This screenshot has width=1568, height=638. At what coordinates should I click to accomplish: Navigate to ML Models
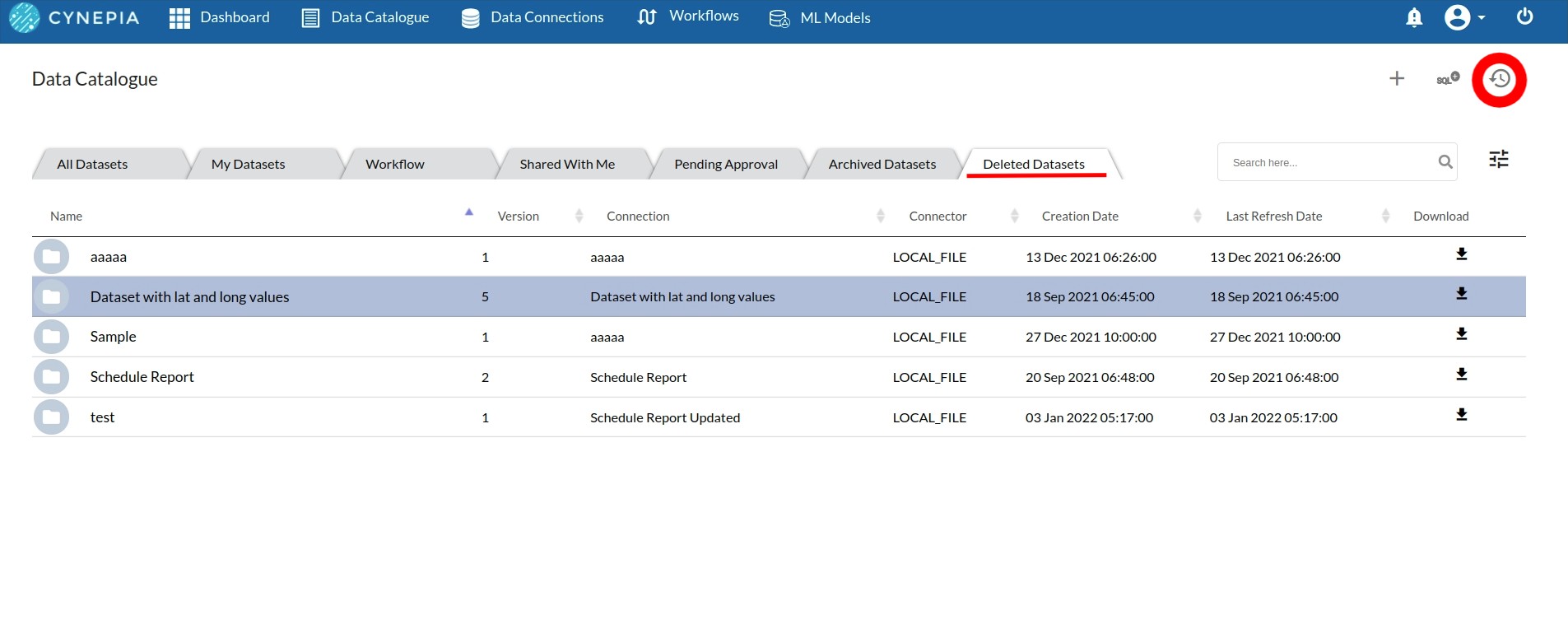pyautogui.click(x=820, y=18)
